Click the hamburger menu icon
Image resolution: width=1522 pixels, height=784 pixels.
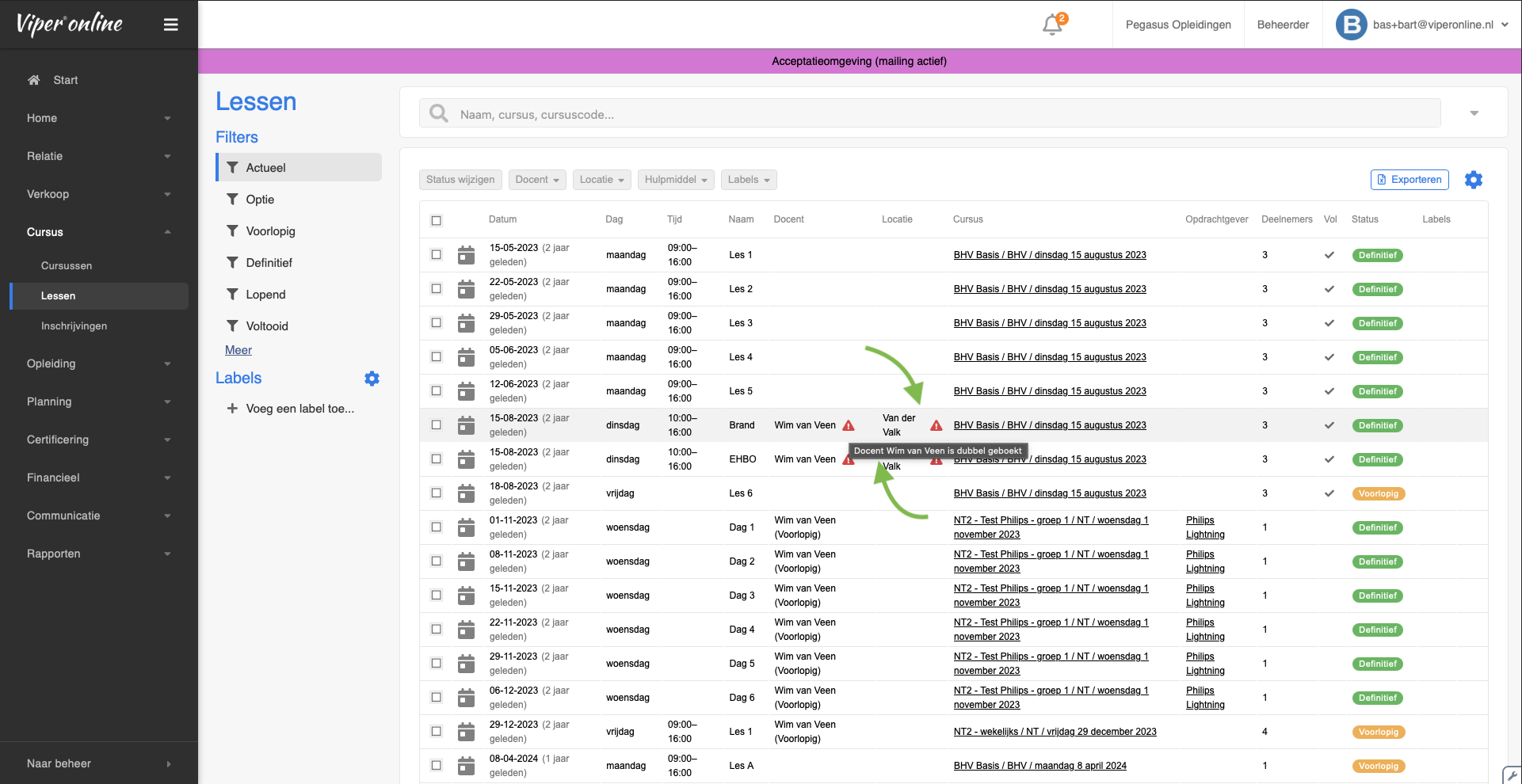[x=170, y=25]
